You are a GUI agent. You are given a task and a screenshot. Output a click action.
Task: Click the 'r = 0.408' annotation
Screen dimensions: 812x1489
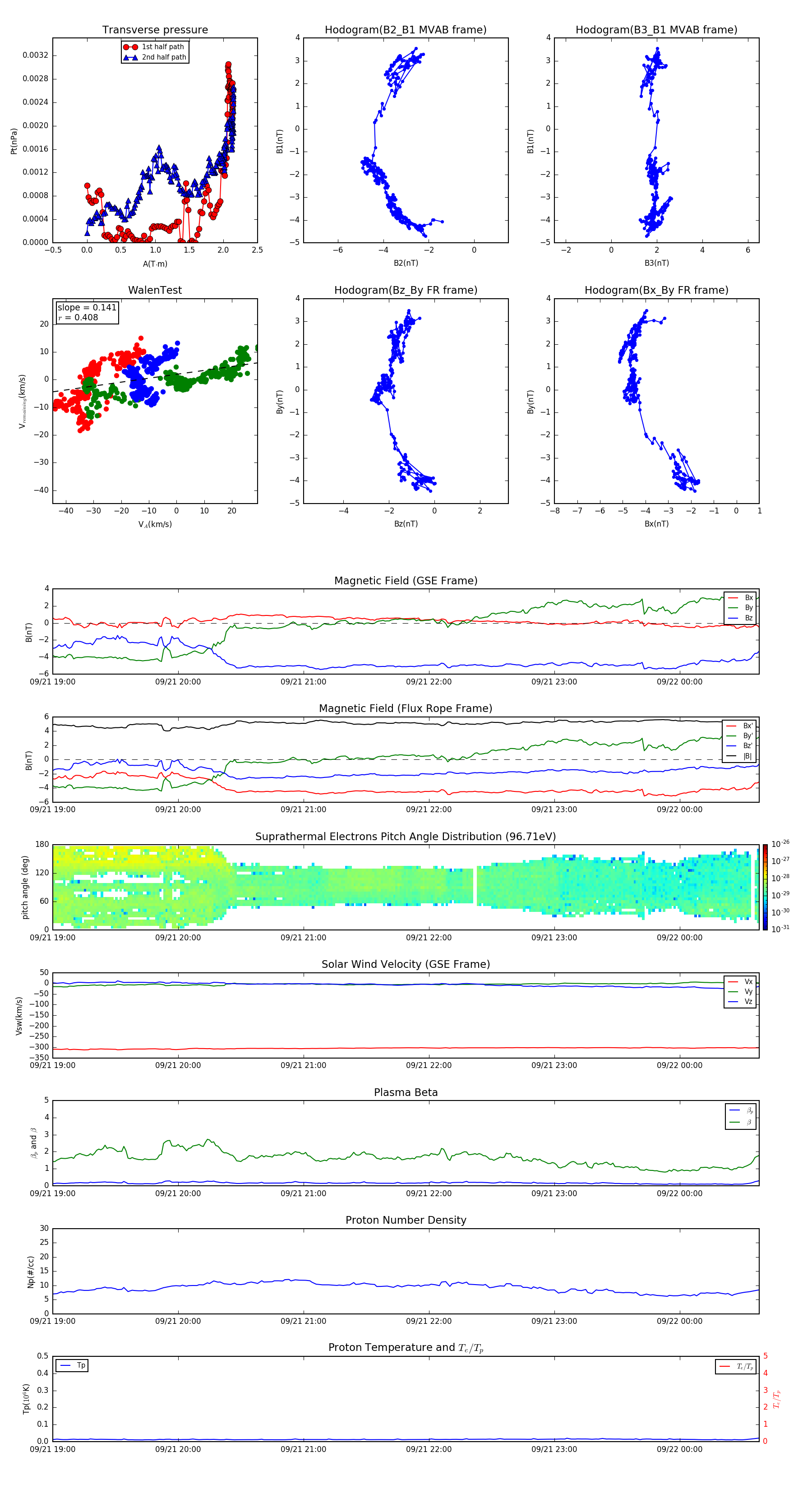[78, 317]
